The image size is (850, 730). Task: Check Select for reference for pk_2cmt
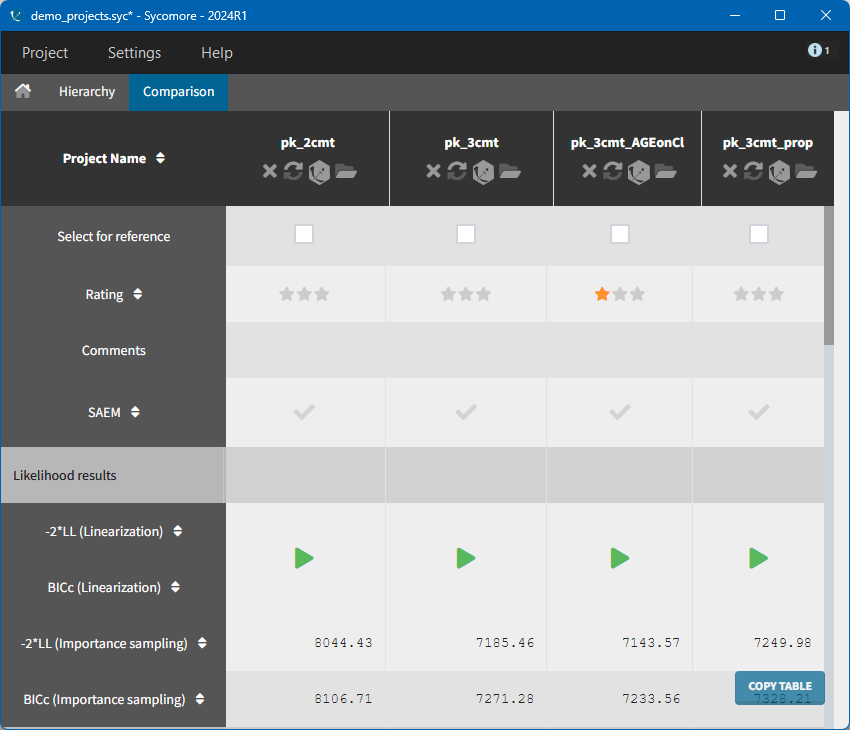pyautogui.click(x=304, y=234)
